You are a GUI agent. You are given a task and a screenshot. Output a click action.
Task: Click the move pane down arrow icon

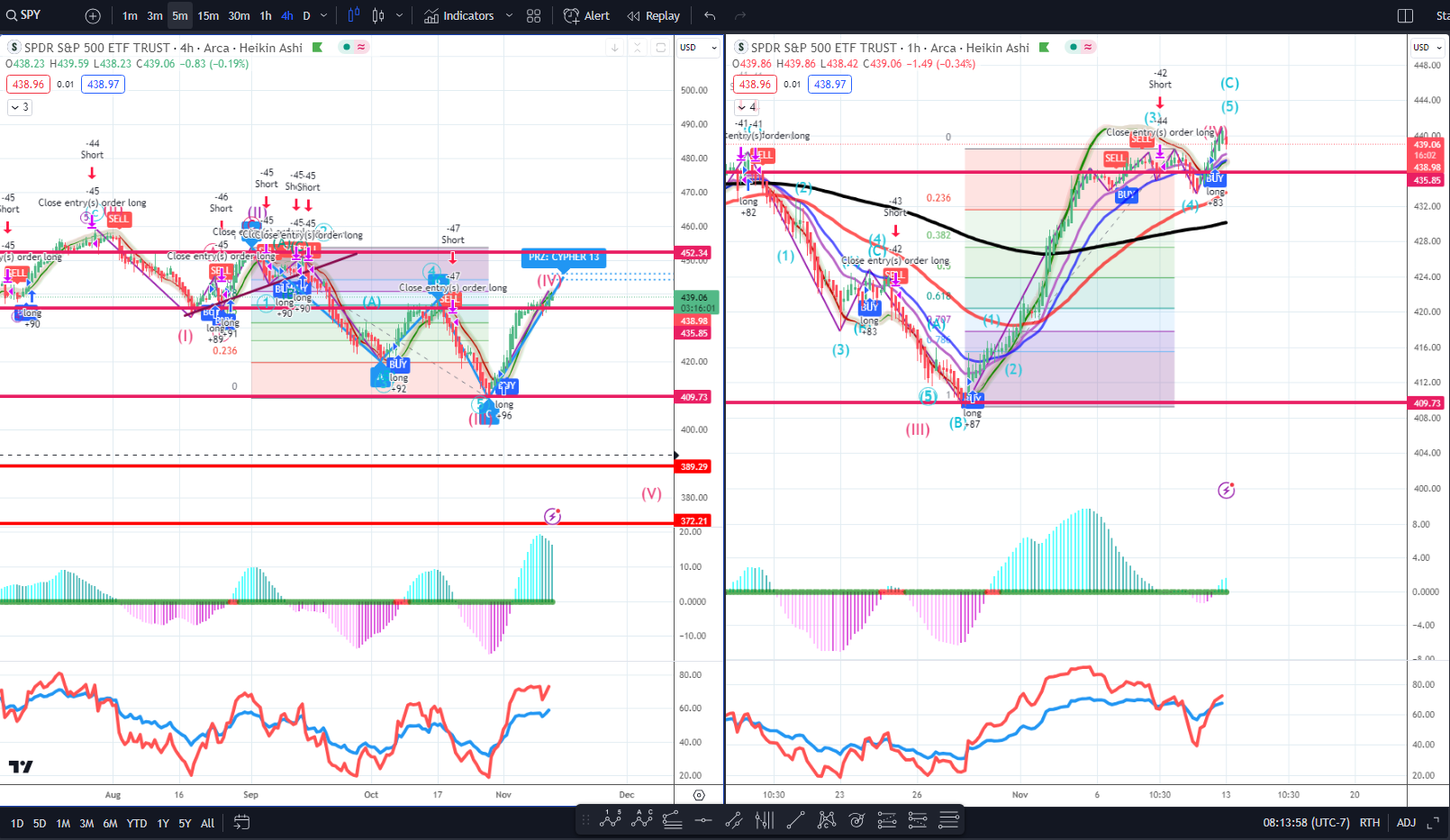pos(614,48)
